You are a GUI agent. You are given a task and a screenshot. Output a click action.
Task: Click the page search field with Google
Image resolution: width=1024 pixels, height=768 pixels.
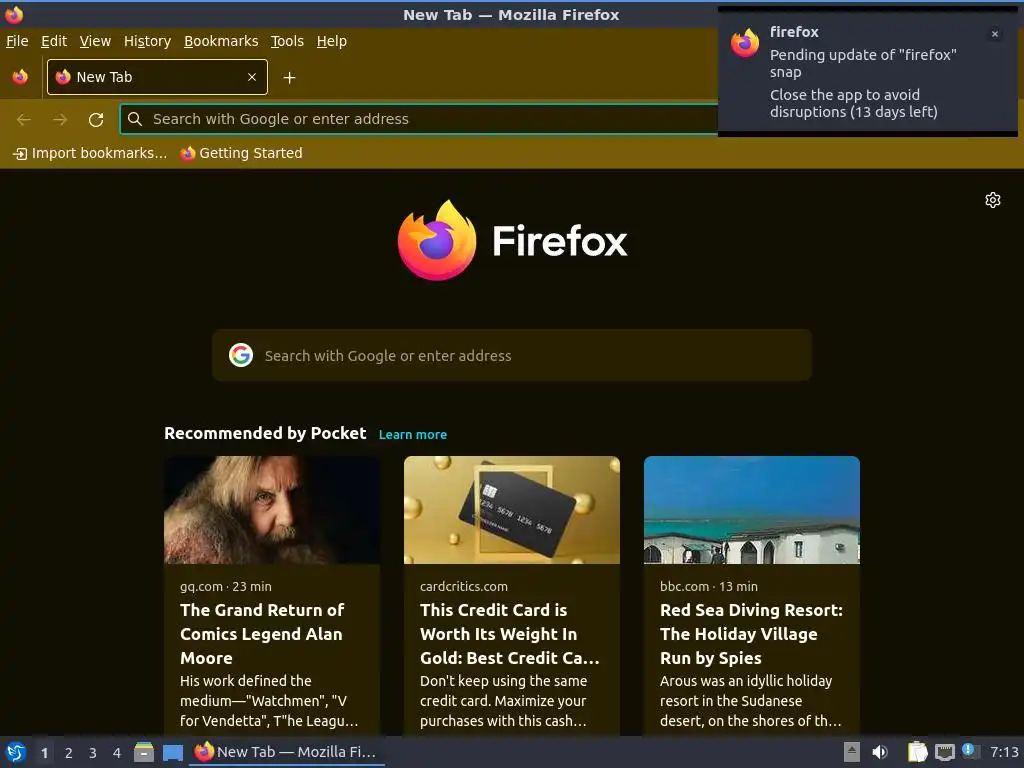512,355
